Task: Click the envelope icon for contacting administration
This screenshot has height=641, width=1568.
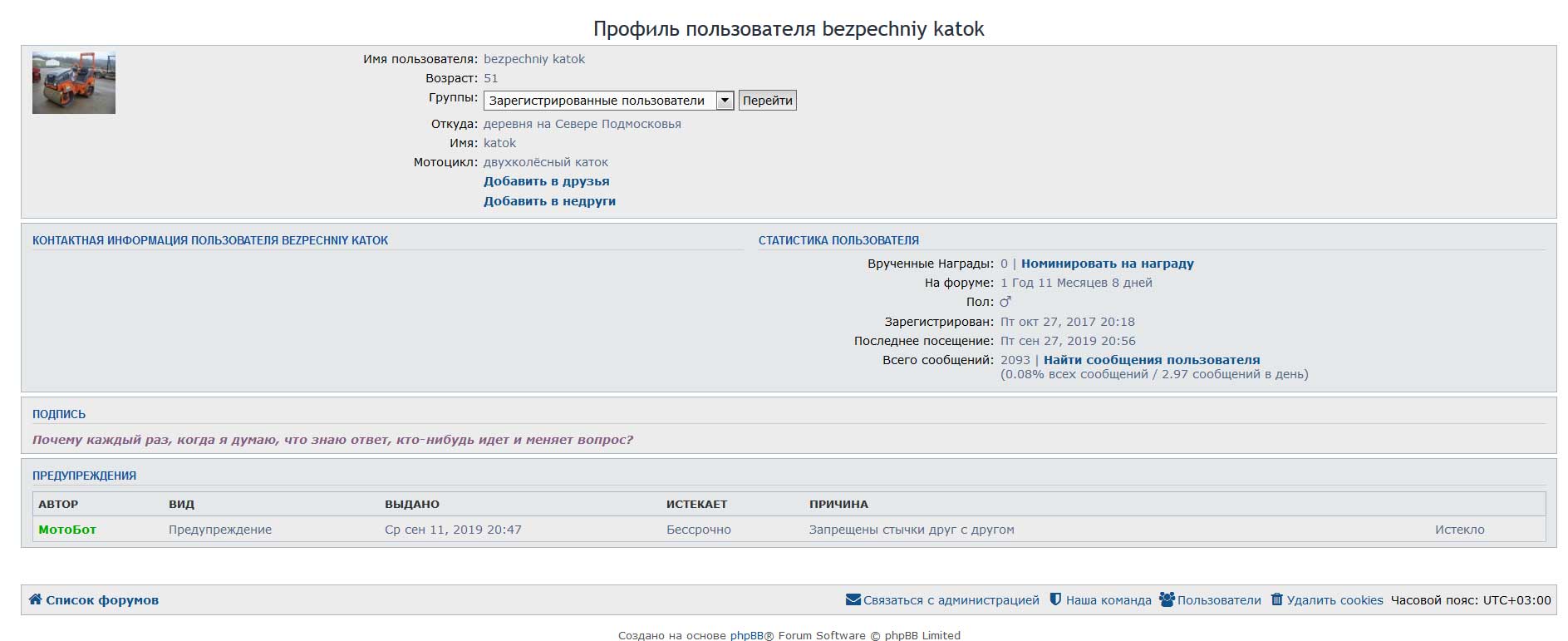Action: pos(853,599)
